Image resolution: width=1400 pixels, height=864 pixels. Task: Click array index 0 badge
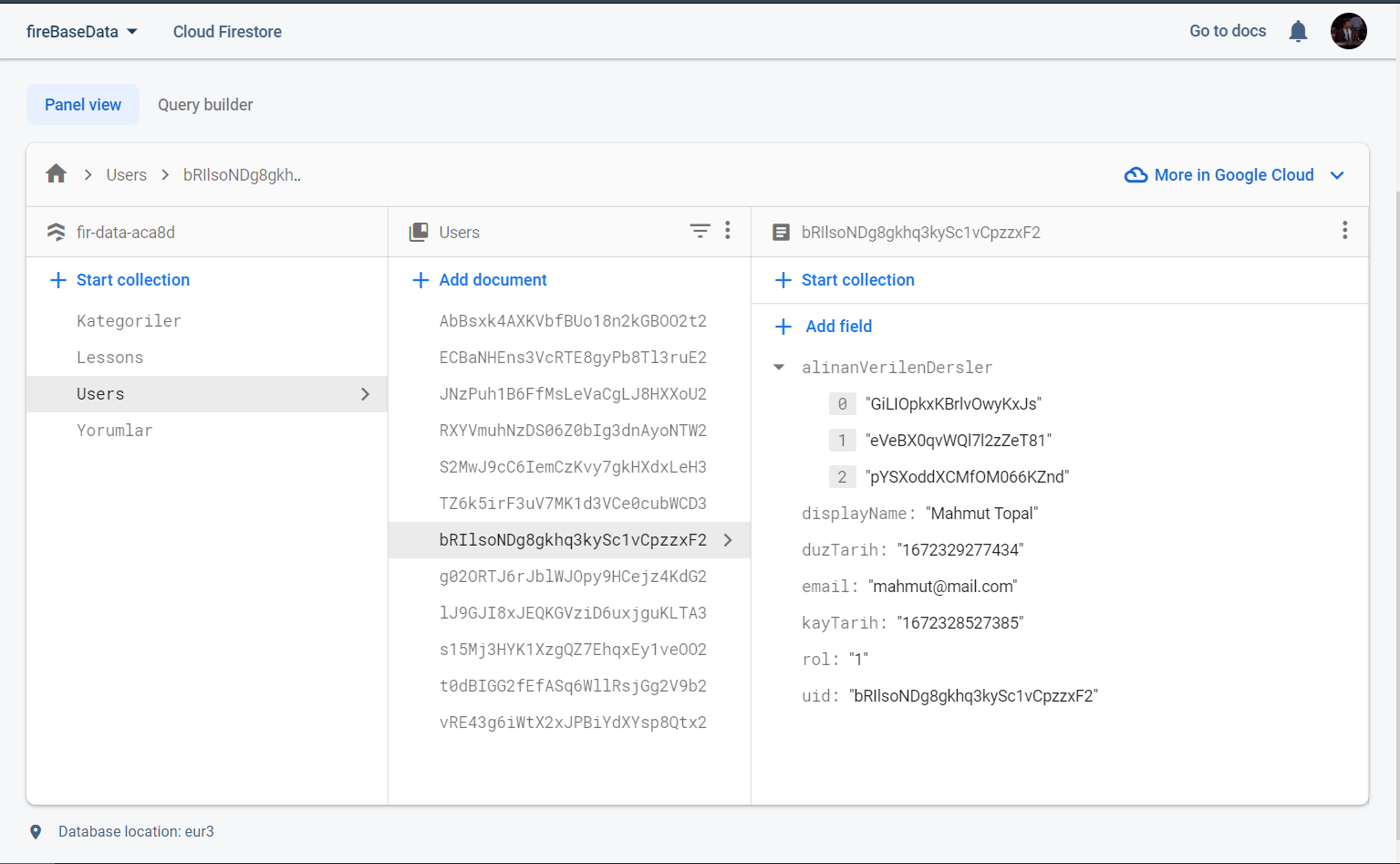coord(842,404)
